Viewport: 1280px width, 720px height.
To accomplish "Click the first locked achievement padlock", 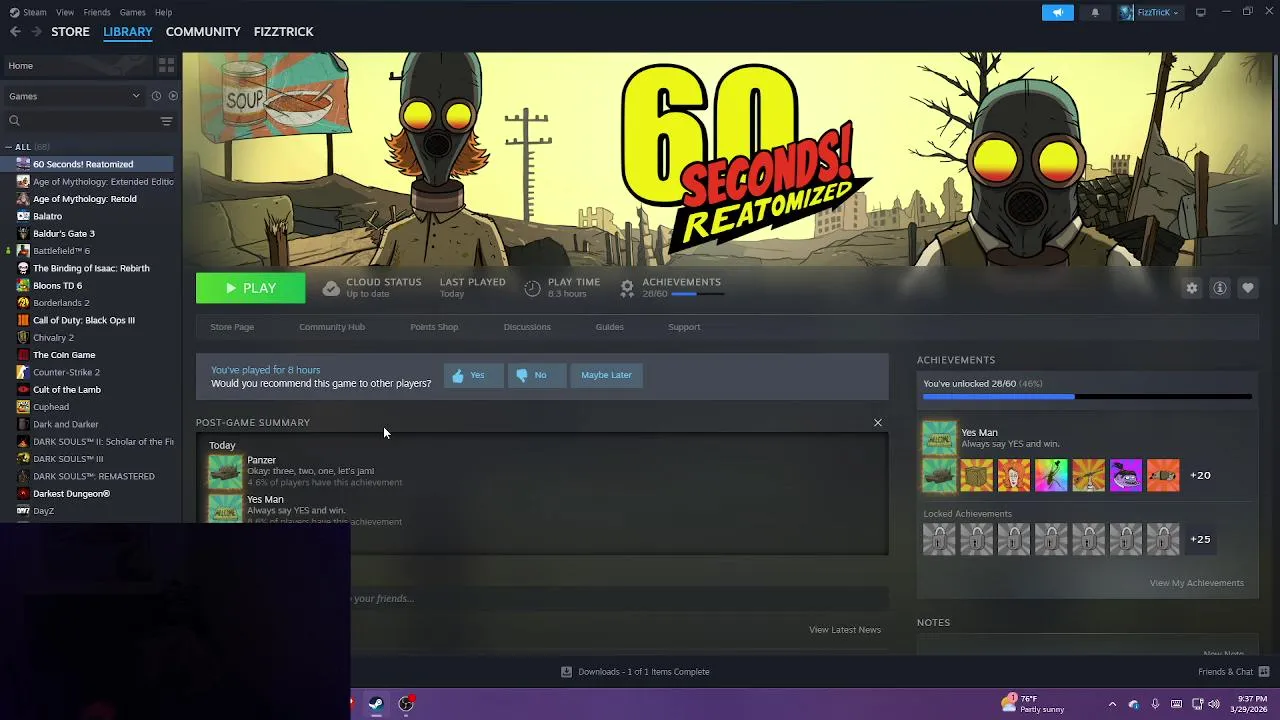I will pyautogui.click(x=939, y=539).
